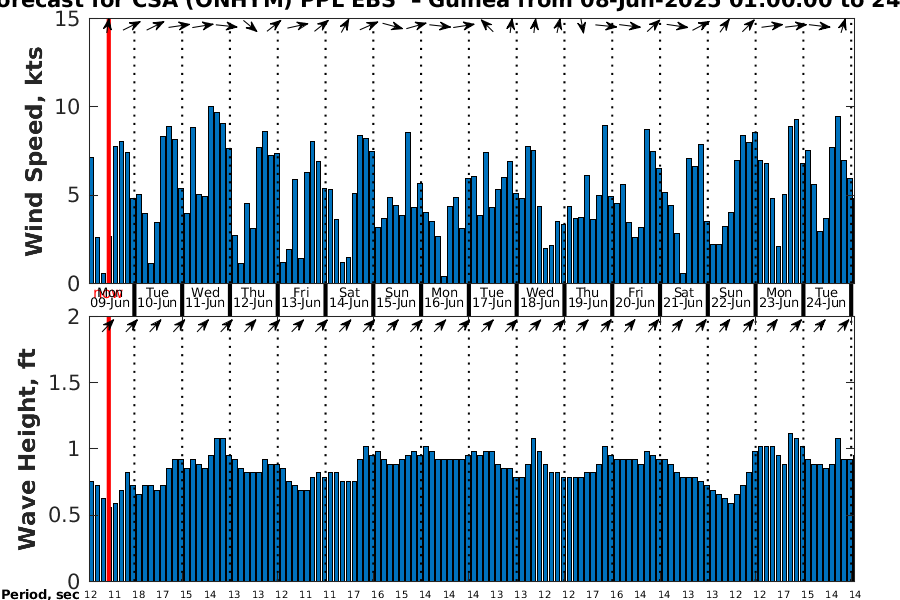This screenshot has width=900, height=600.
Task: Click the downward wind direction arrow on Thu 19-Jun
Action: (x=581, y=26)
